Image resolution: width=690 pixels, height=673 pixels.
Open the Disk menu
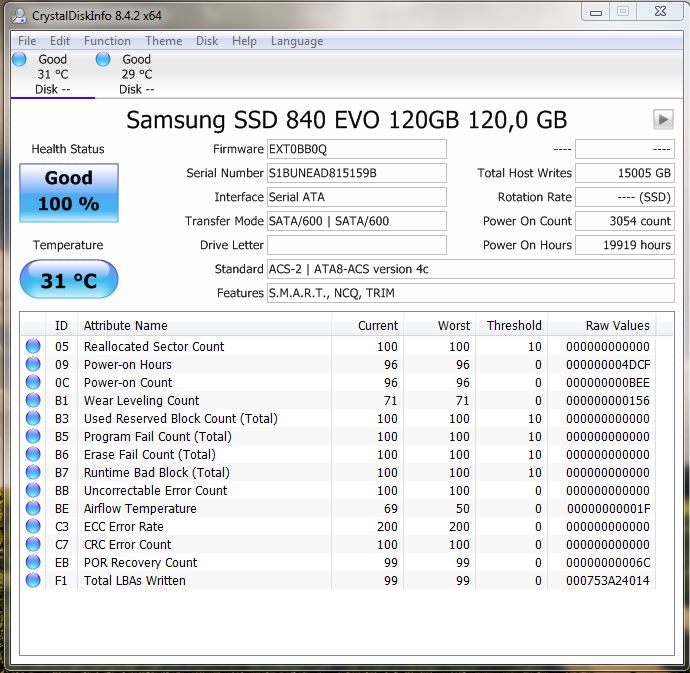(x=207, y=41)
